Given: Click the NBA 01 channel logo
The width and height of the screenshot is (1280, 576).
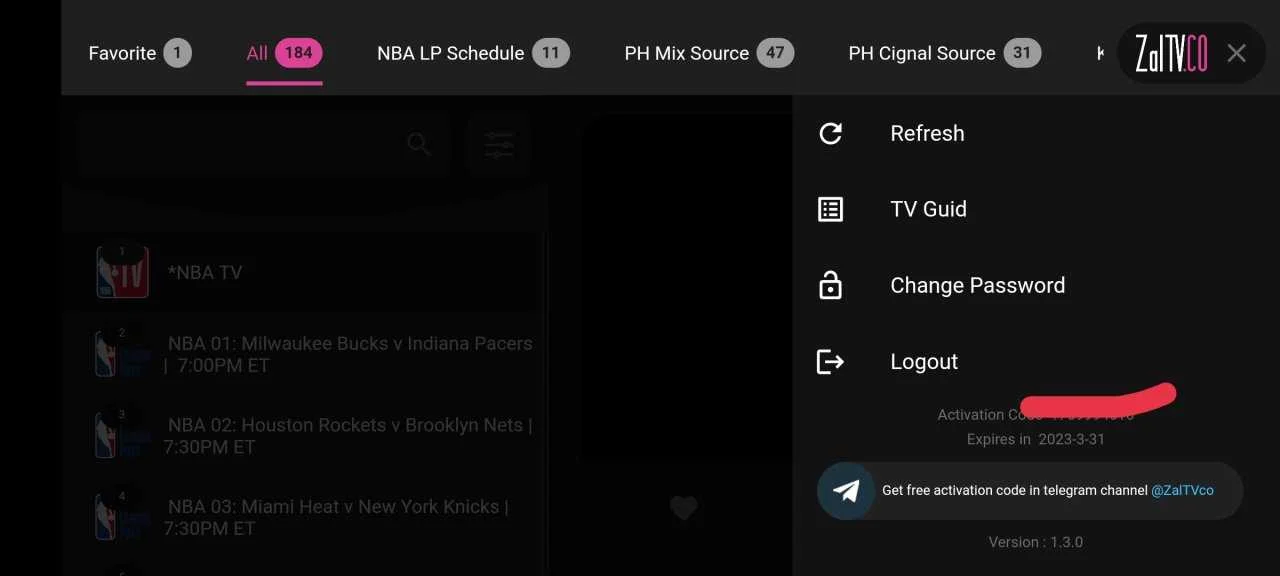Looking at the screenshot, I should point(123,354).
